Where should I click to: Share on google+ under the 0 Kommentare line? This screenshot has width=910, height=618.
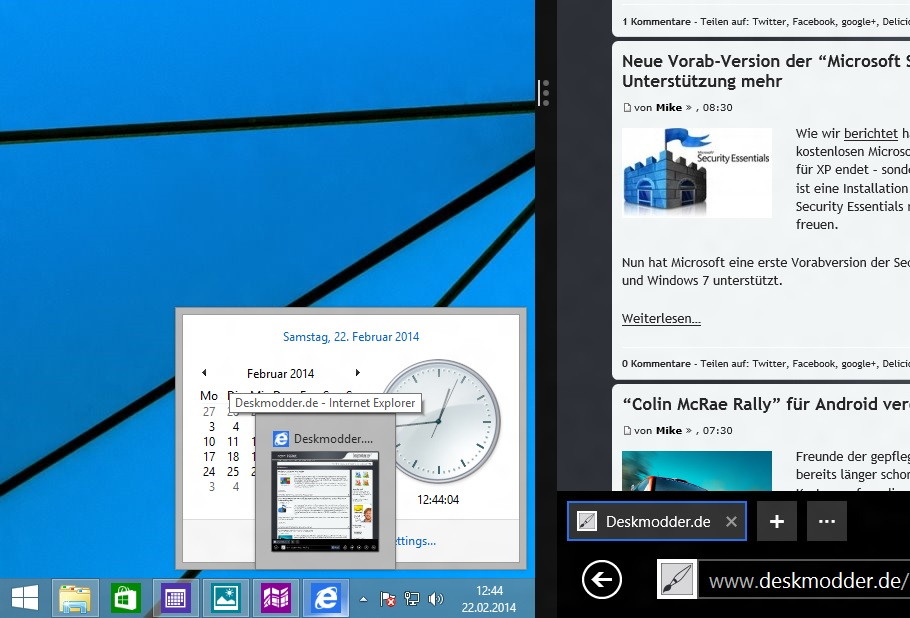[x=858, y=364]
